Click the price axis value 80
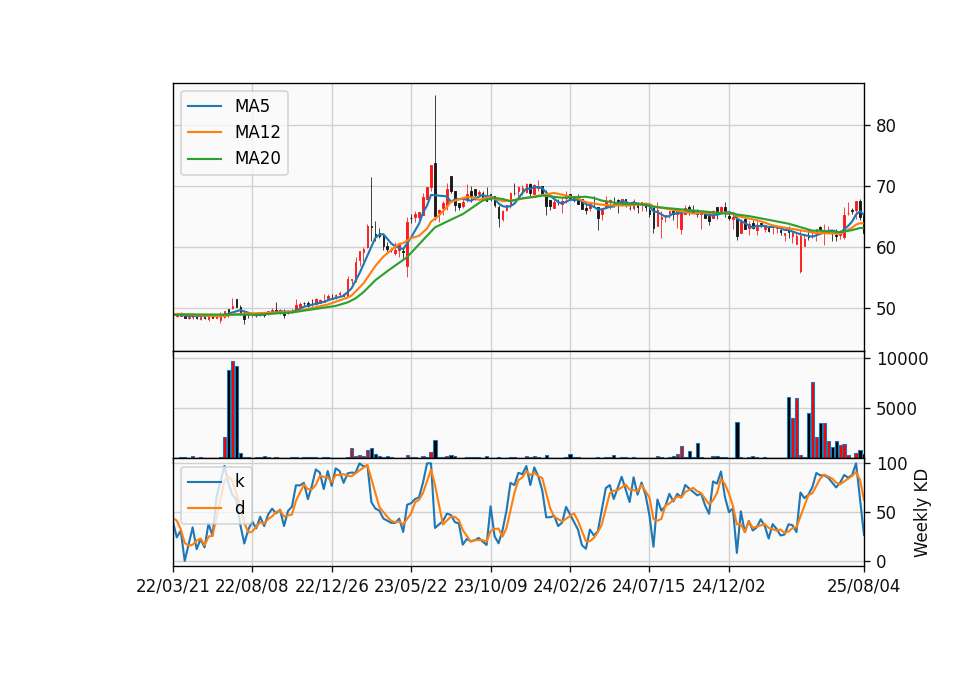Image resolution: width=960 pixels, height=690 pixels. [x=886, y=126]
